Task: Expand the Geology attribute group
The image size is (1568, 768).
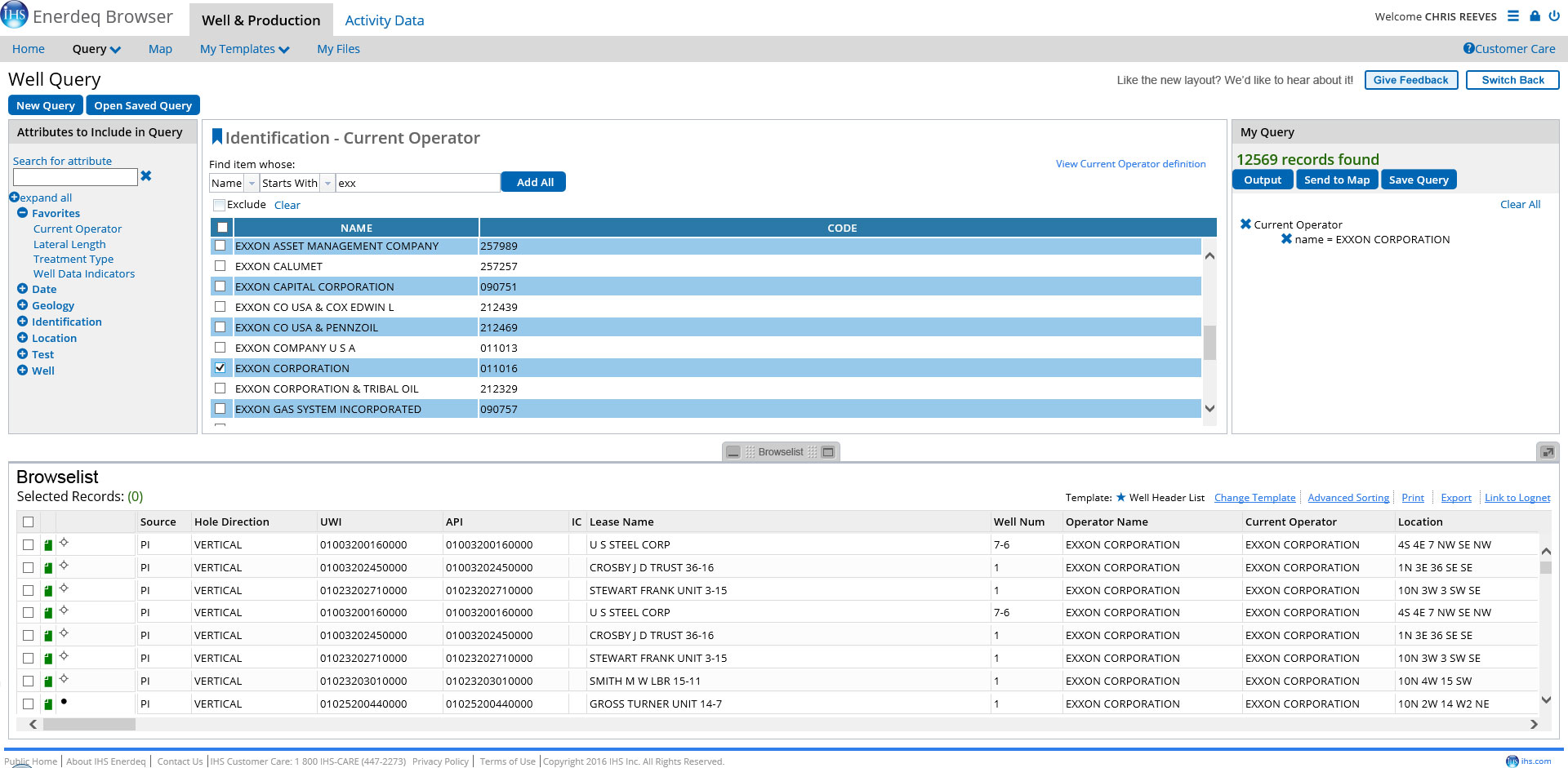Action: coord(23,305)
